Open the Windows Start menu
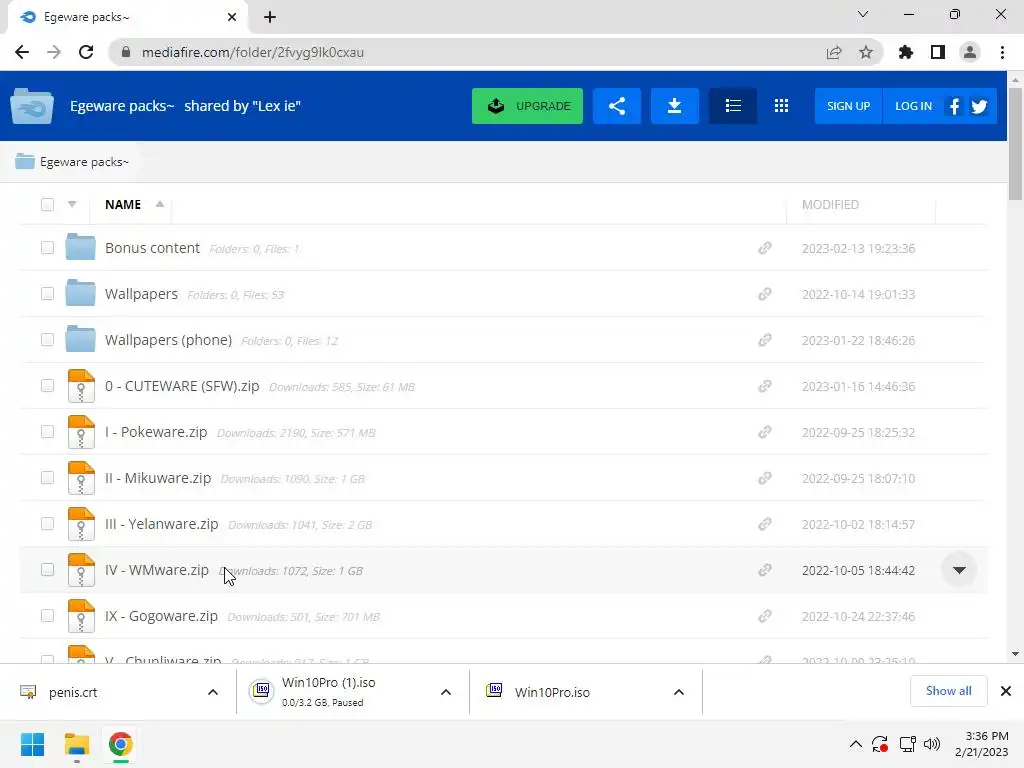1024x768 pixels. pos(33,744)
